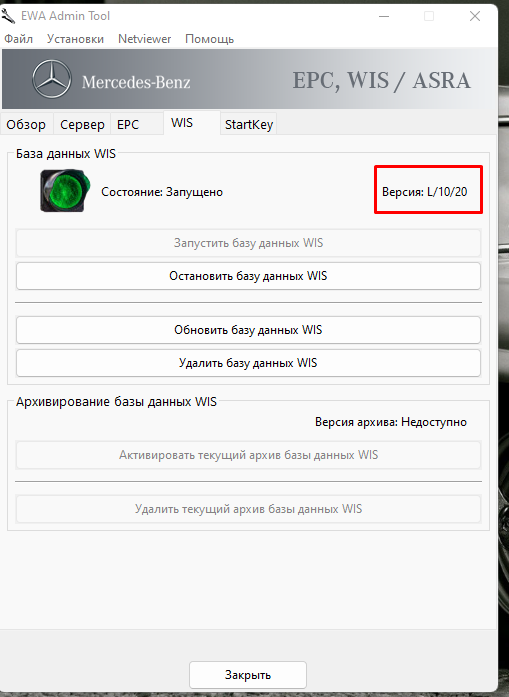Open the Установки menu
509x697 pixels.
click(76, 39)
